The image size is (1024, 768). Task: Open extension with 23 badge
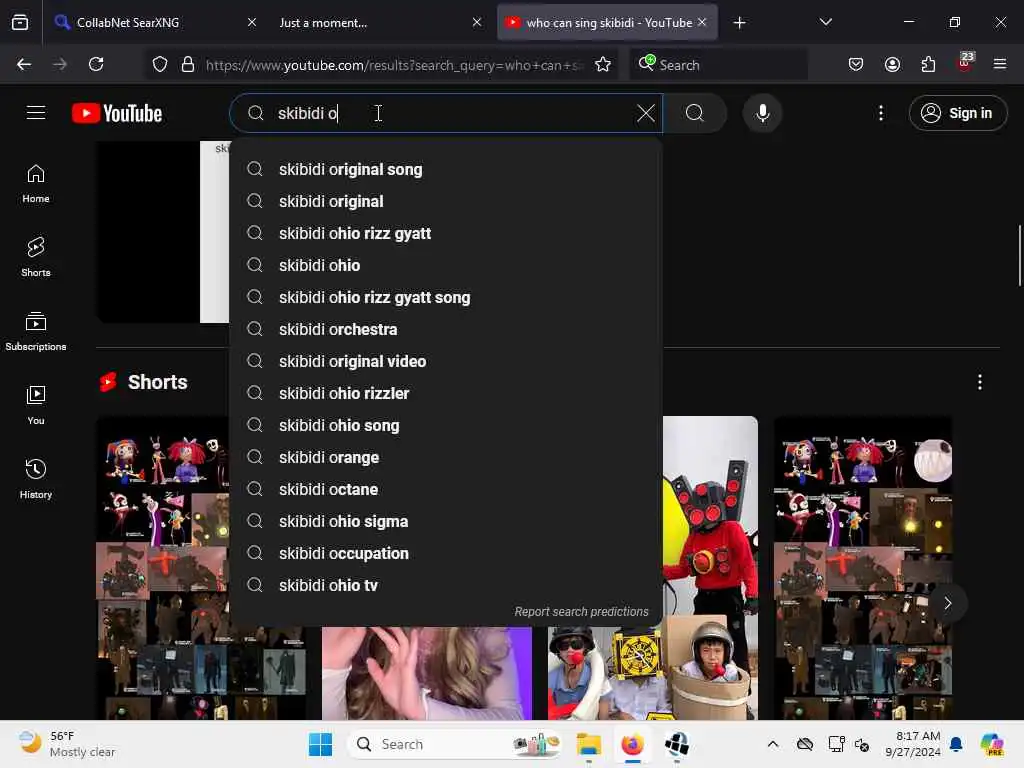965,63
